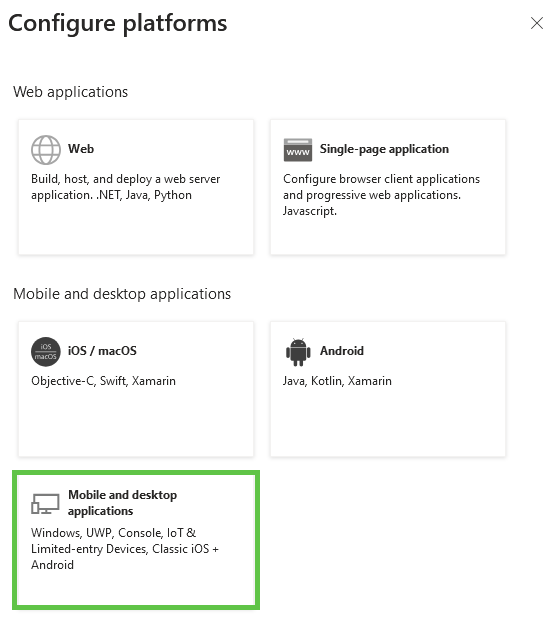This screenshot has width=551, height=623.
Task: Choose Single-page application platform title
Action: (x=384, y=149)
